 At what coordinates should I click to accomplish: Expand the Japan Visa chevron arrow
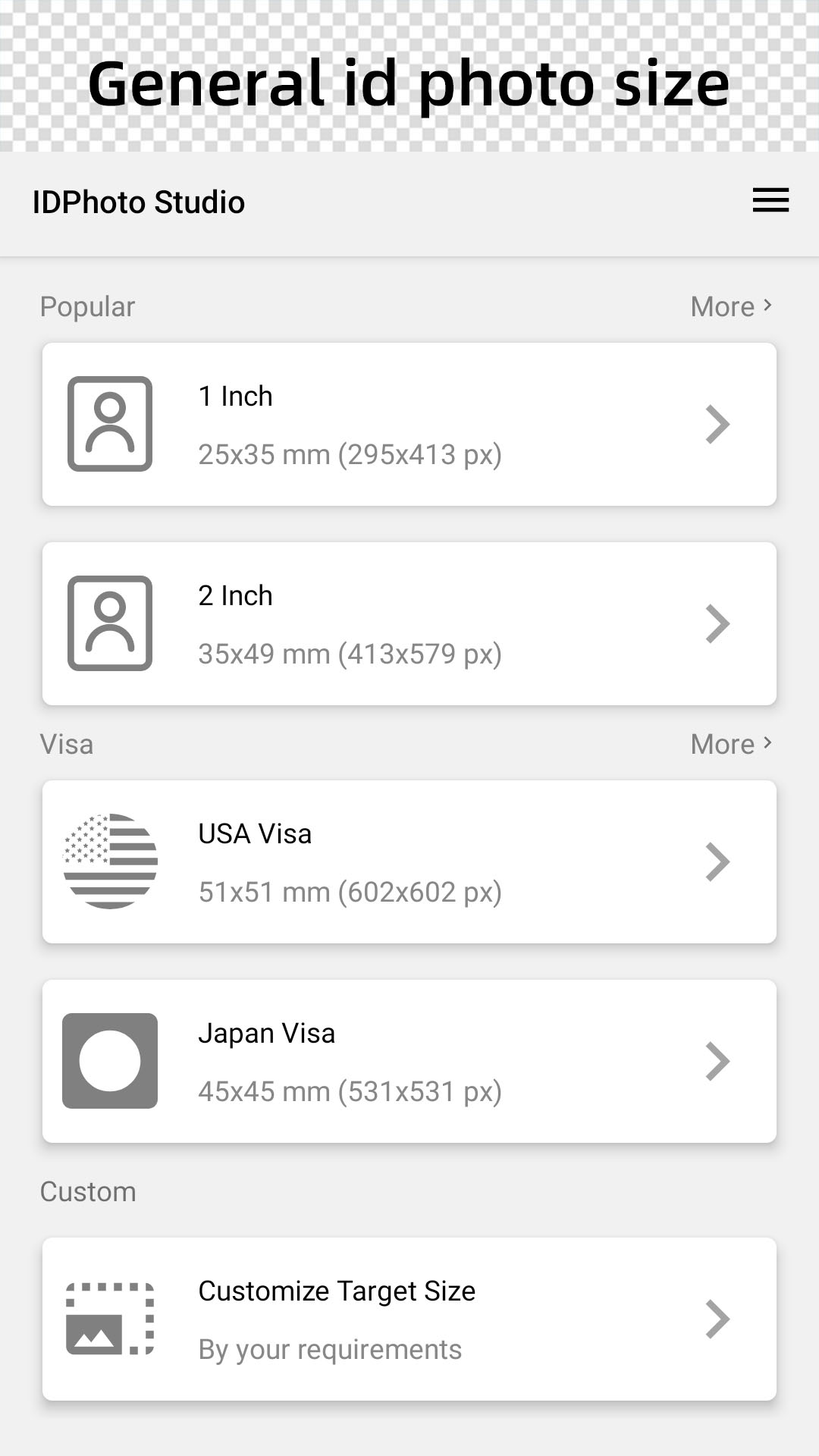coord(717,1061)
